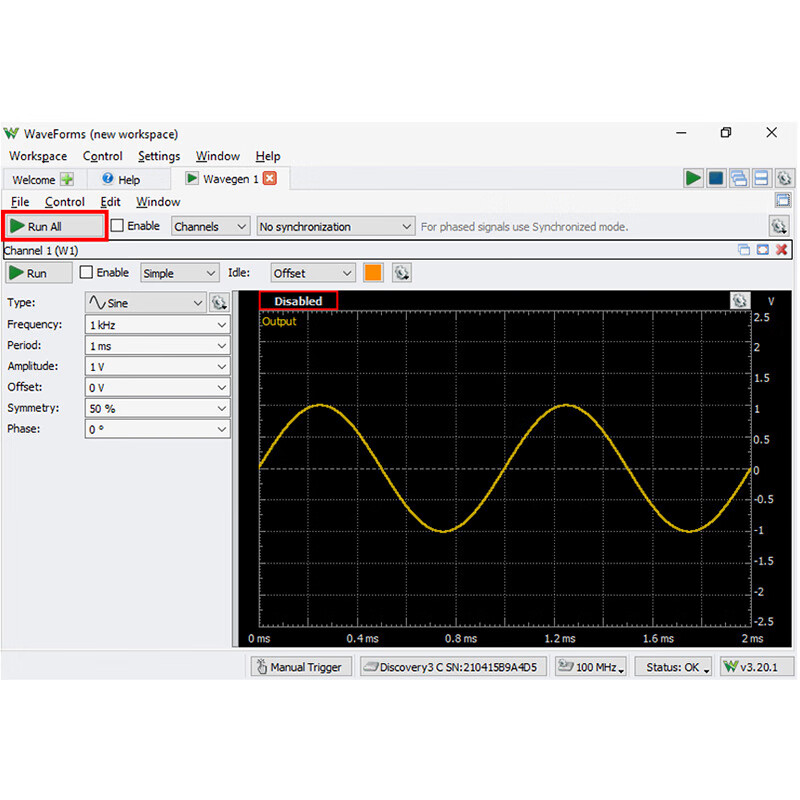This screenshot has height=800, width=800.
Task: Click the Manual Trigger hand button
Action: [x=300, y=667]
